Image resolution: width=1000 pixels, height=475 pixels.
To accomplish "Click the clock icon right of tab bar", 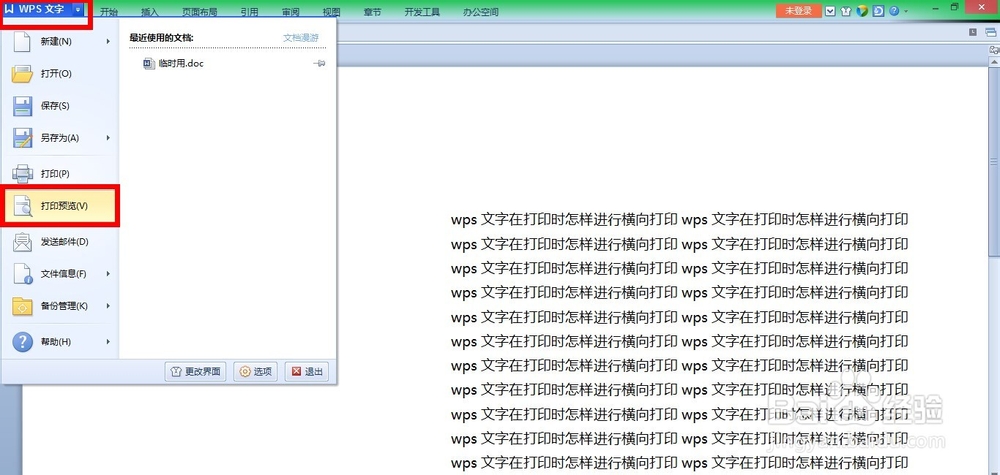I will (972, 32).
